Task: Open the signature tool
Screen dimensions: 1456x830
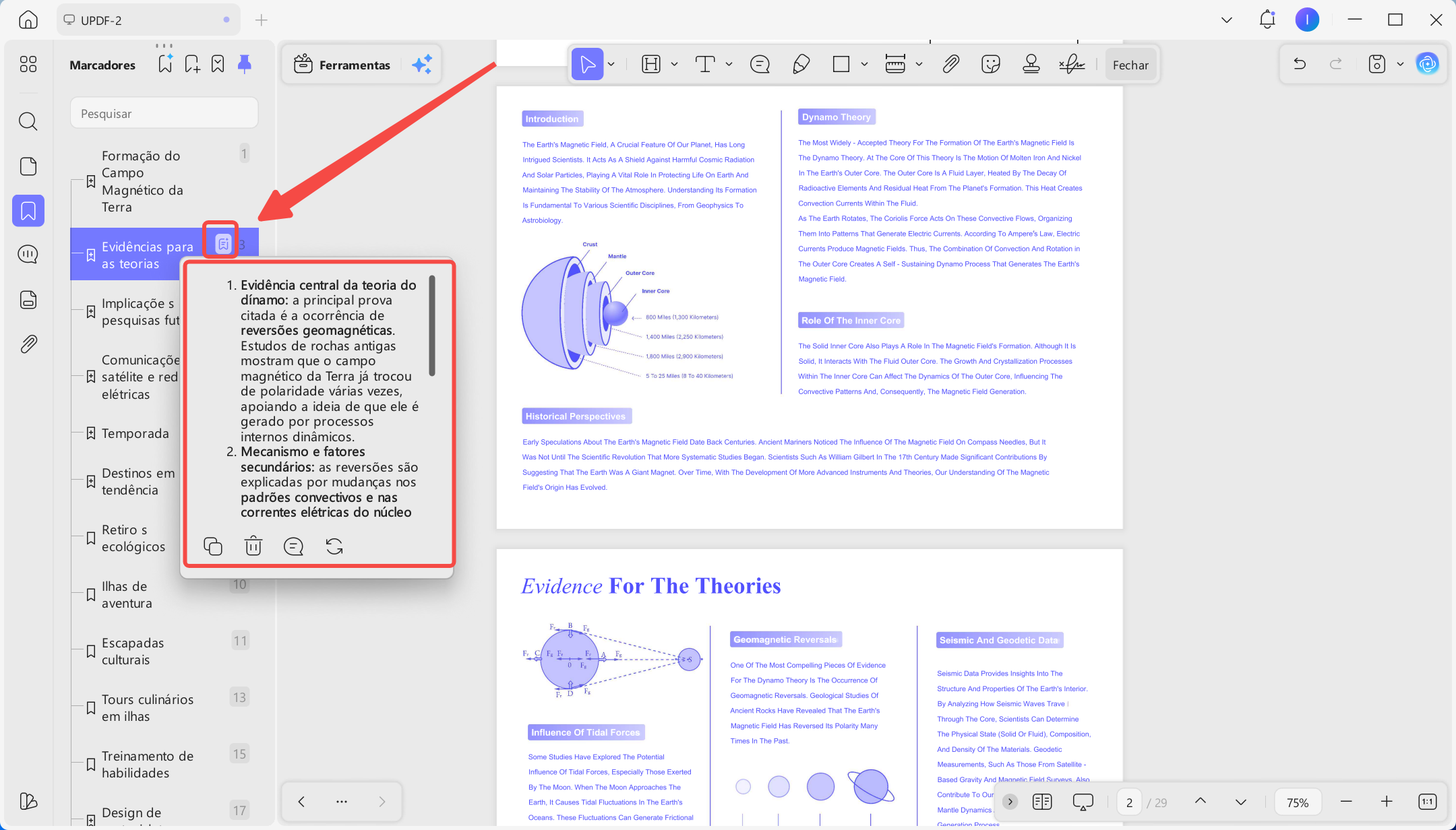Action: click(x=1072, y=65)
